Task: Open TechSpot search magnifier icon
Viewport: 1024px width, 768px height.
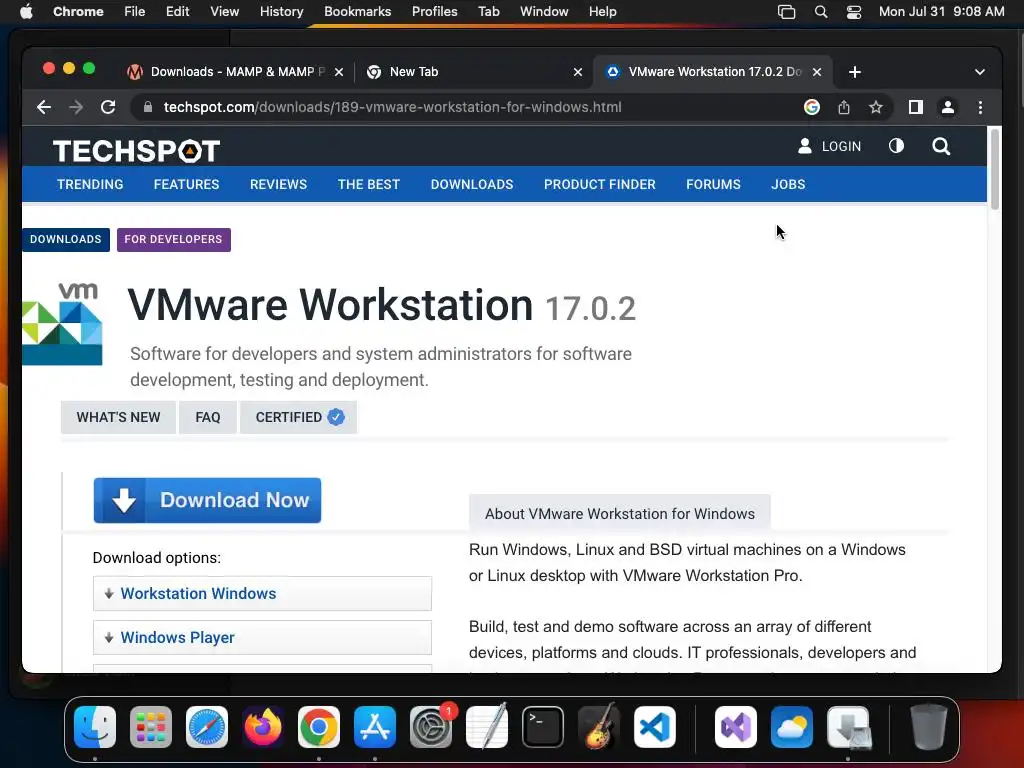Action: tap(941, 146)
